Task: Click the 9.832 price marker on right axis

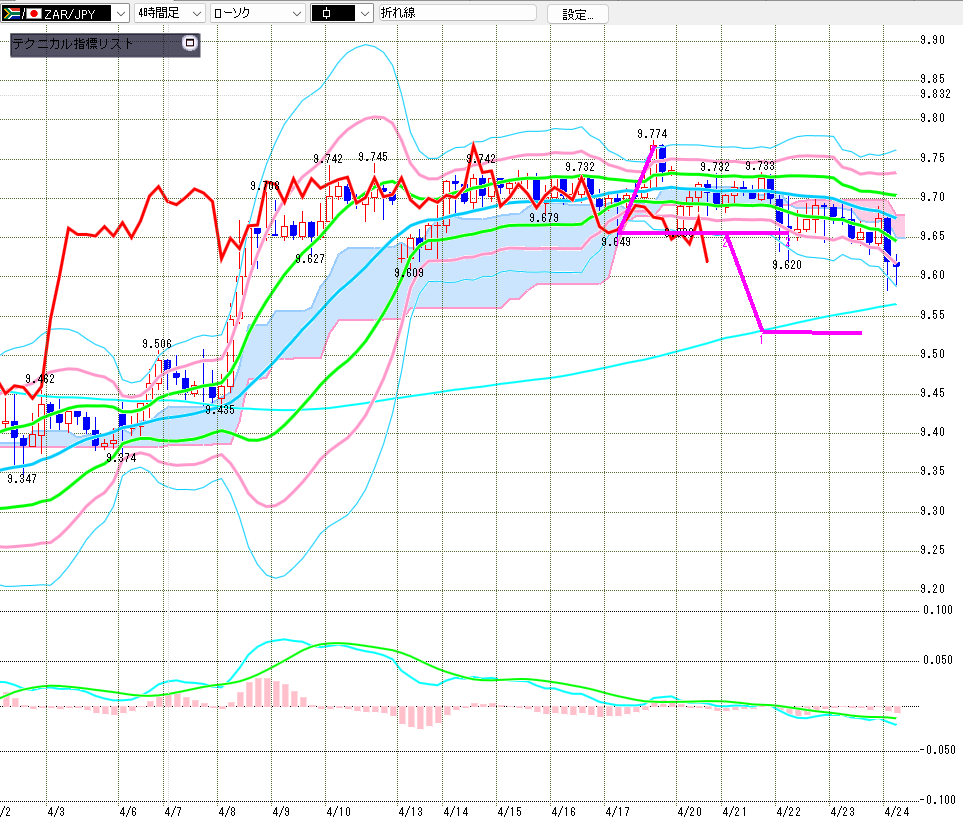Action: point(935,93)
